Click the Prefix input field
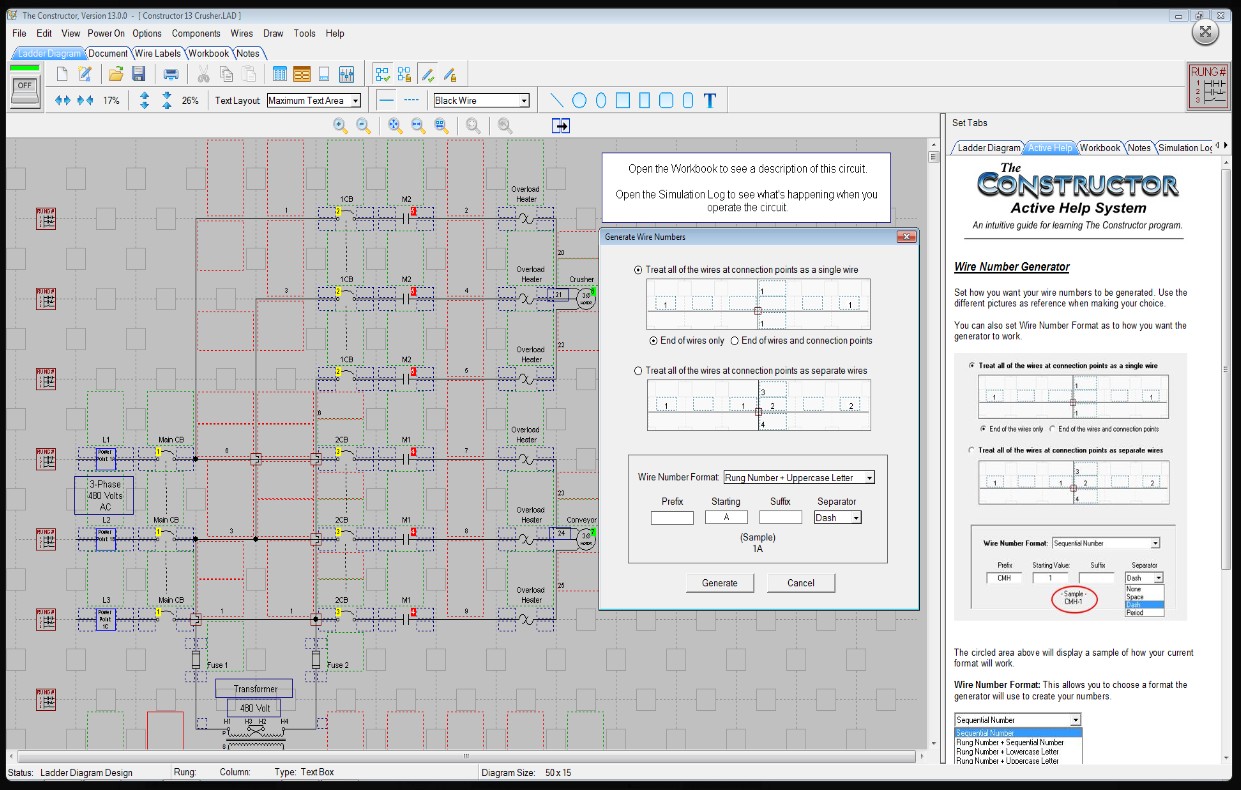 pos(672,518)
